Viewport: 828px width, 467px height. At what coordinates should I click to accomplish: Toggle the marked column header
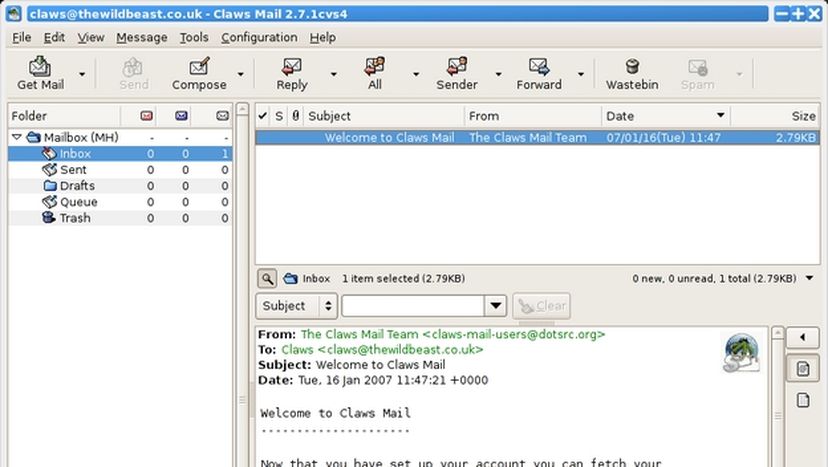[x=263, y=116]
